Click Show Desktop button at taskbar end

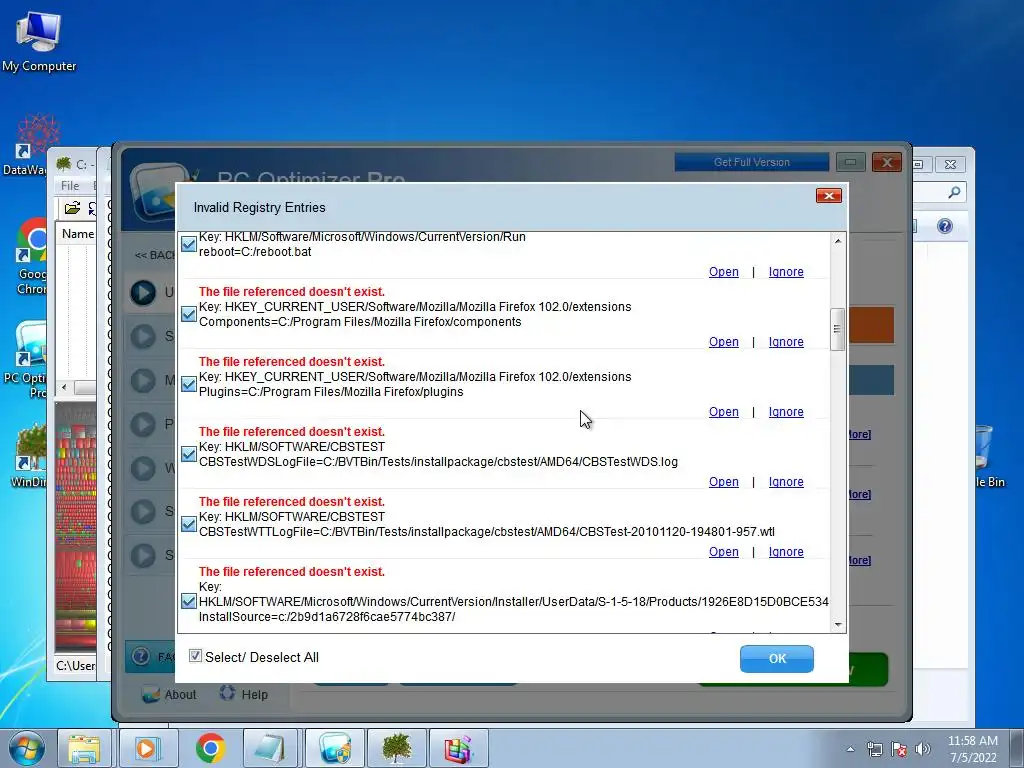pyautogui.click(x=1017, y=748)
